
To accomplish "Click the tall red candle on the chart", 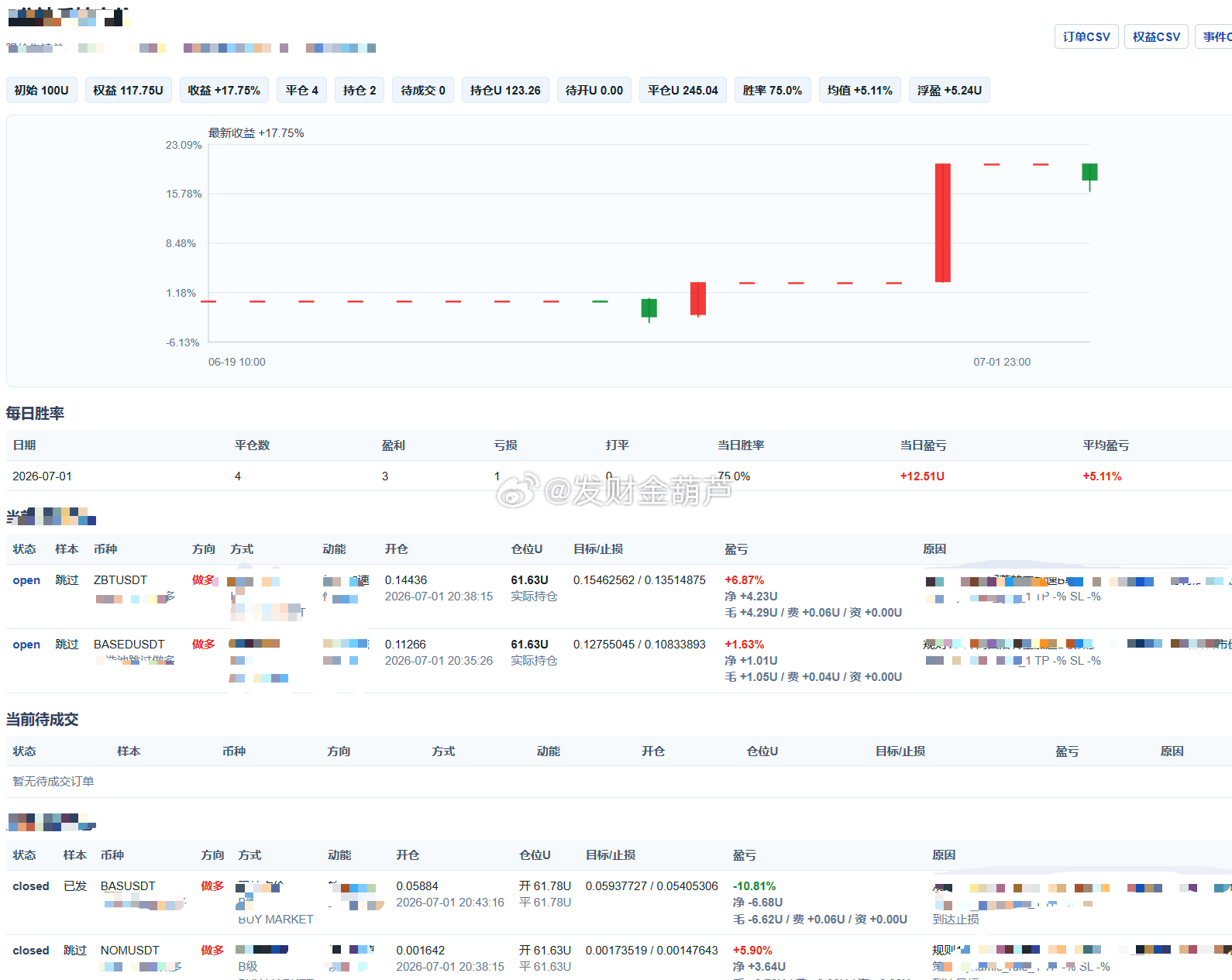I will click(942, 222).
